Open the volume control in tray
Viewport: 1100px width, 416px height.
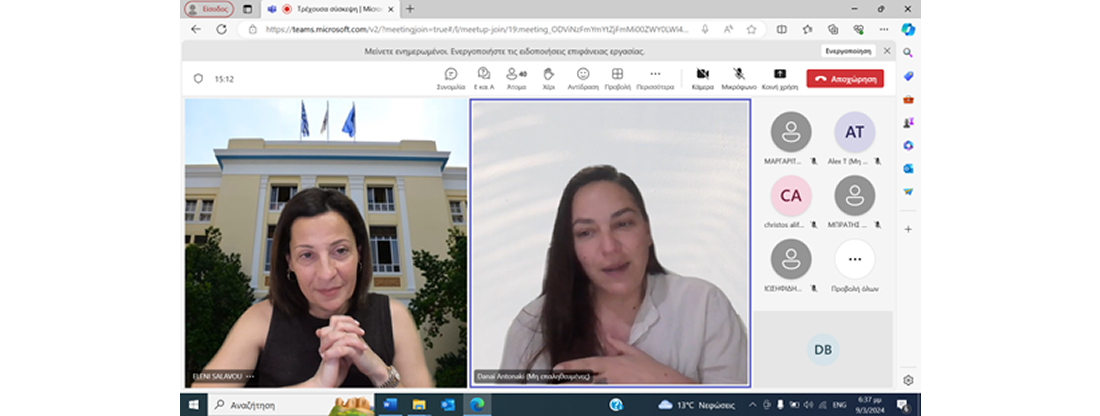[807, 405]
